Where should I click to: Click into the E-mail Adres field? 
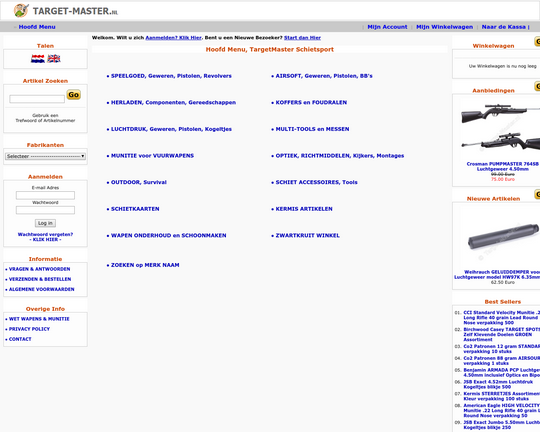point(45,195)
